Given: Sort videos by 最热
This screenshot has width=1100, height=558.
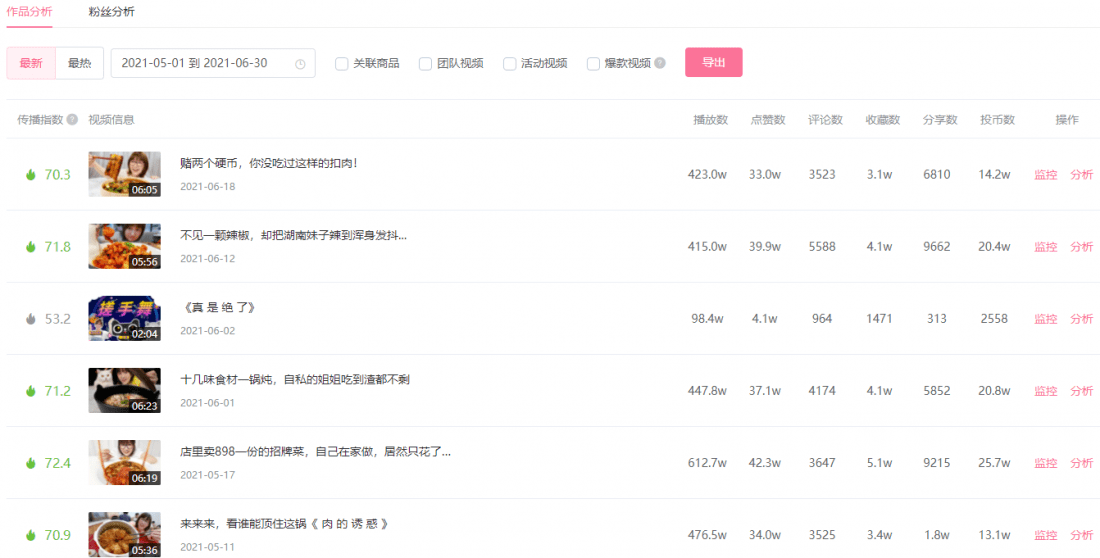Looking at the screenshot, I should point(79,63).
